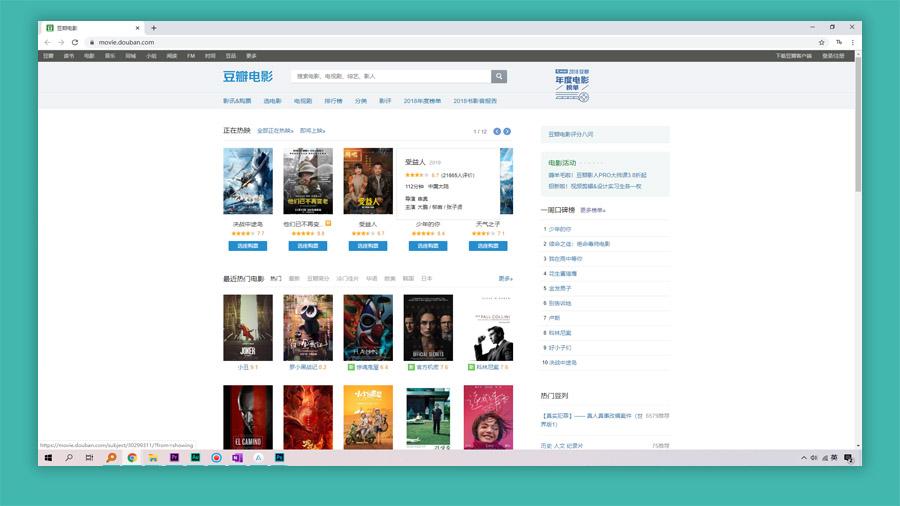This screenshot has width=900, height=506.
Task: Open Photoshop from the taskbar
Action: pos(280,458)
